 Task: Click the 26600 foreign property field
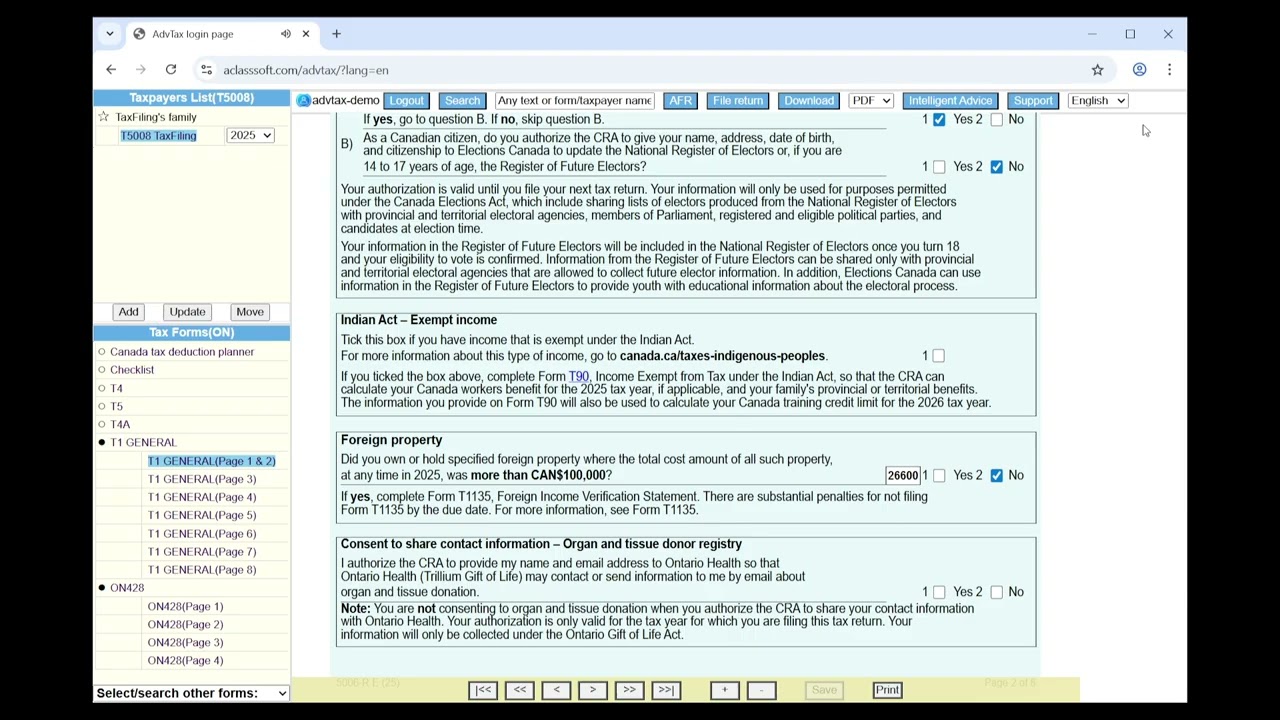pos(902,476)
